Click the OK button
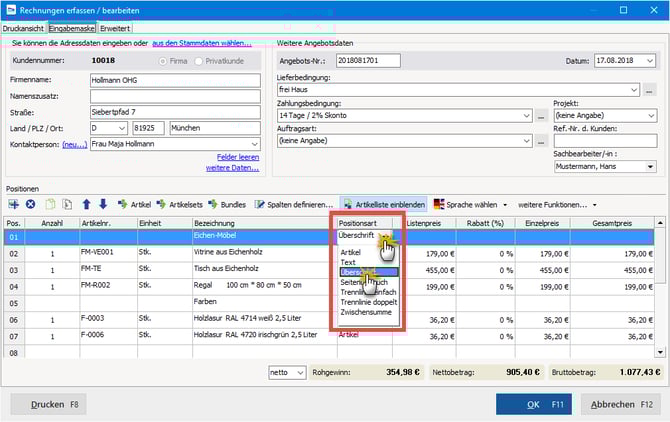This screenshot has height=422, width=670. coord(534,404)
